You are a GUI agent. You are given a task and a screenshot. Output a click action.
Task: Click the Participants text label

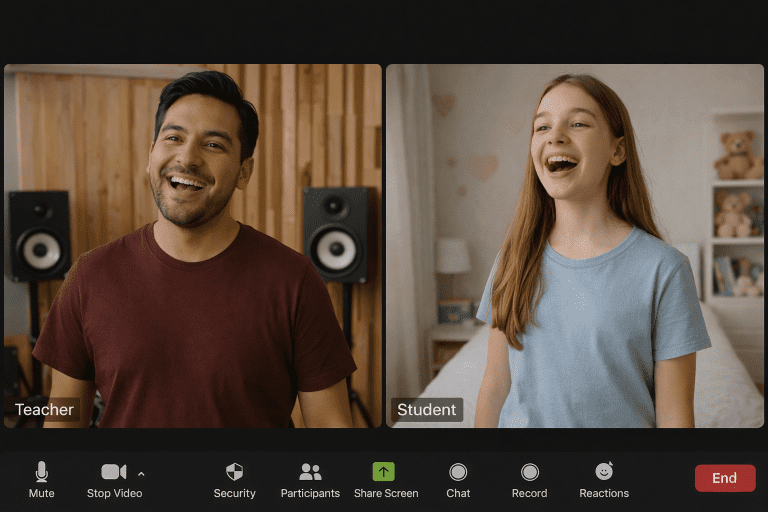pos(310,493)
